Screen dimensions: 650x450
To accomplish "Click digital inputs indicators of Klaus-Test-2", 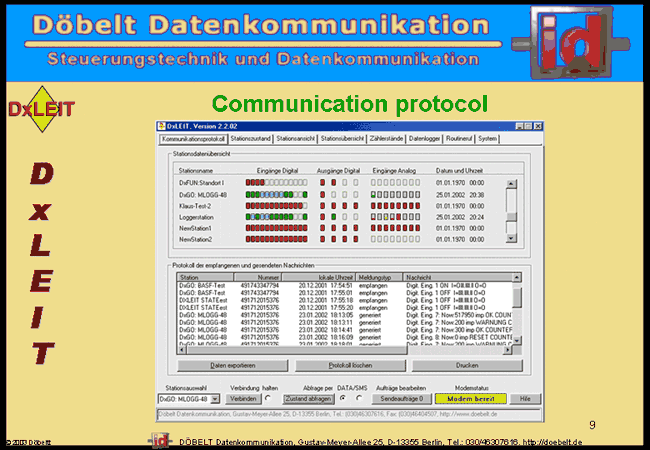I will (x=276, y=206).
